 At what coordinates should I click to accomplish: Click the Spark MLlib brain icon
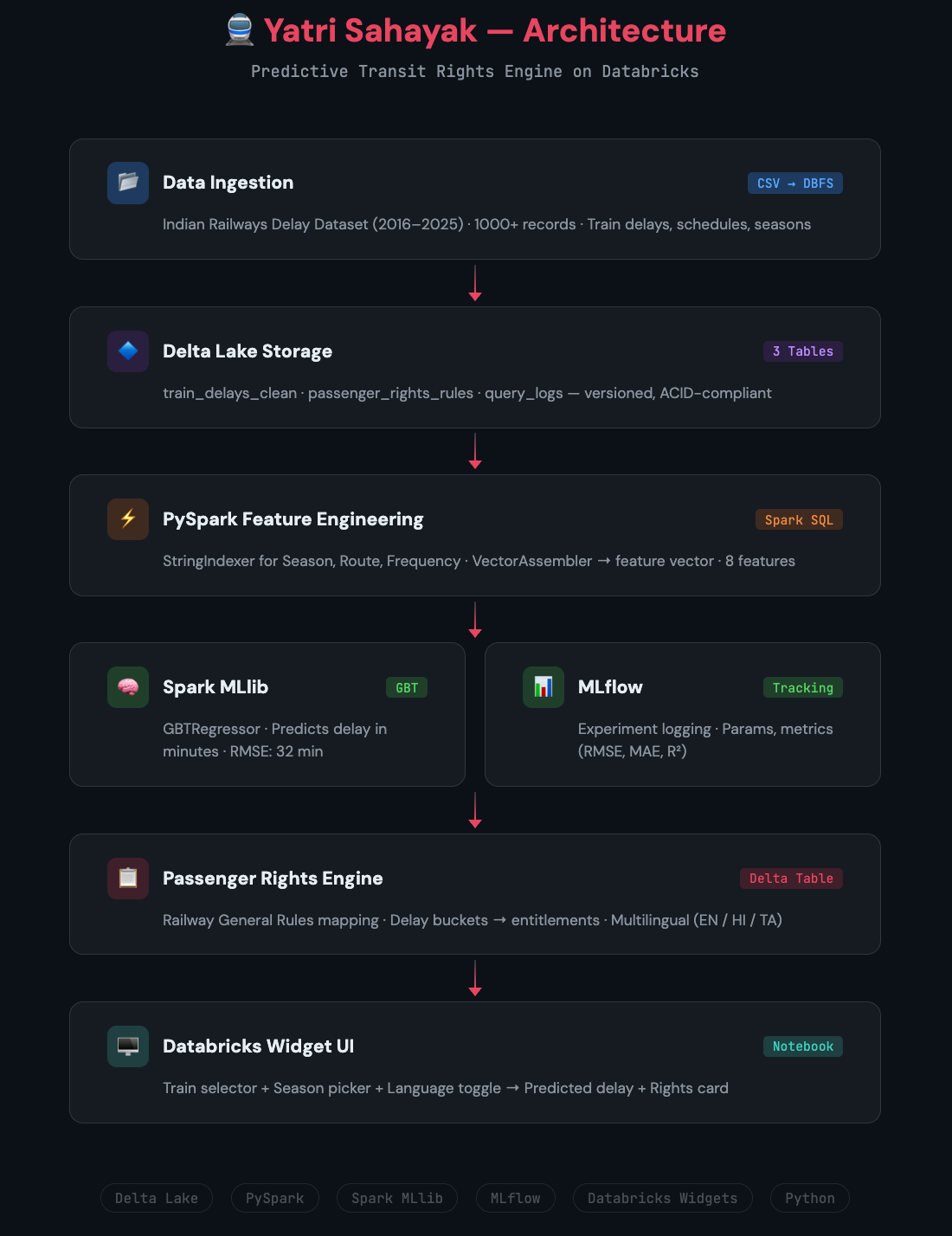coord(128,687)
